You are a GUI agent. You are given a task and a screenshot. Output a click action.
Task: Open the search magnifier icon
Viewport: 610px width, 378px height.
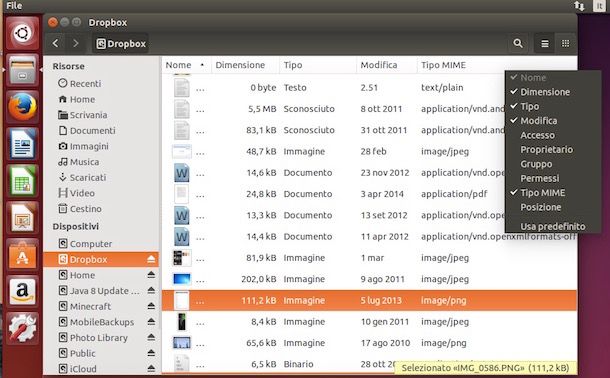[518, 43]
